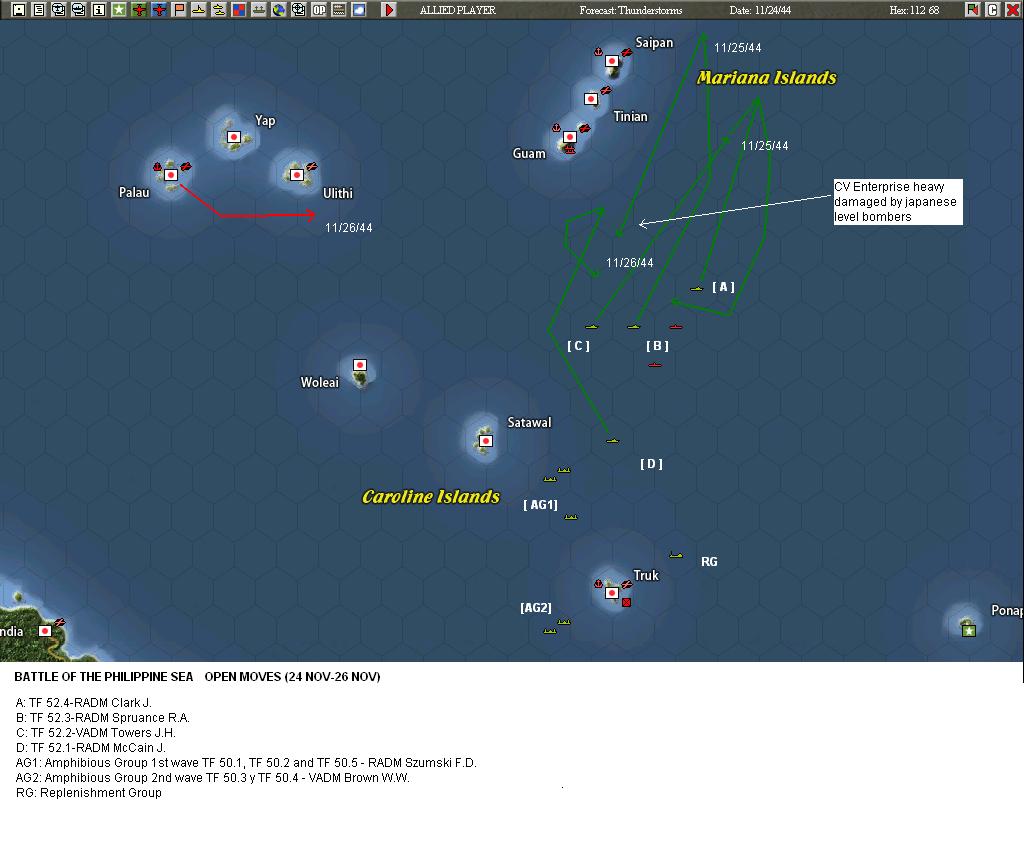Click the 'Caroline Islands' map label

pos(431,497)
